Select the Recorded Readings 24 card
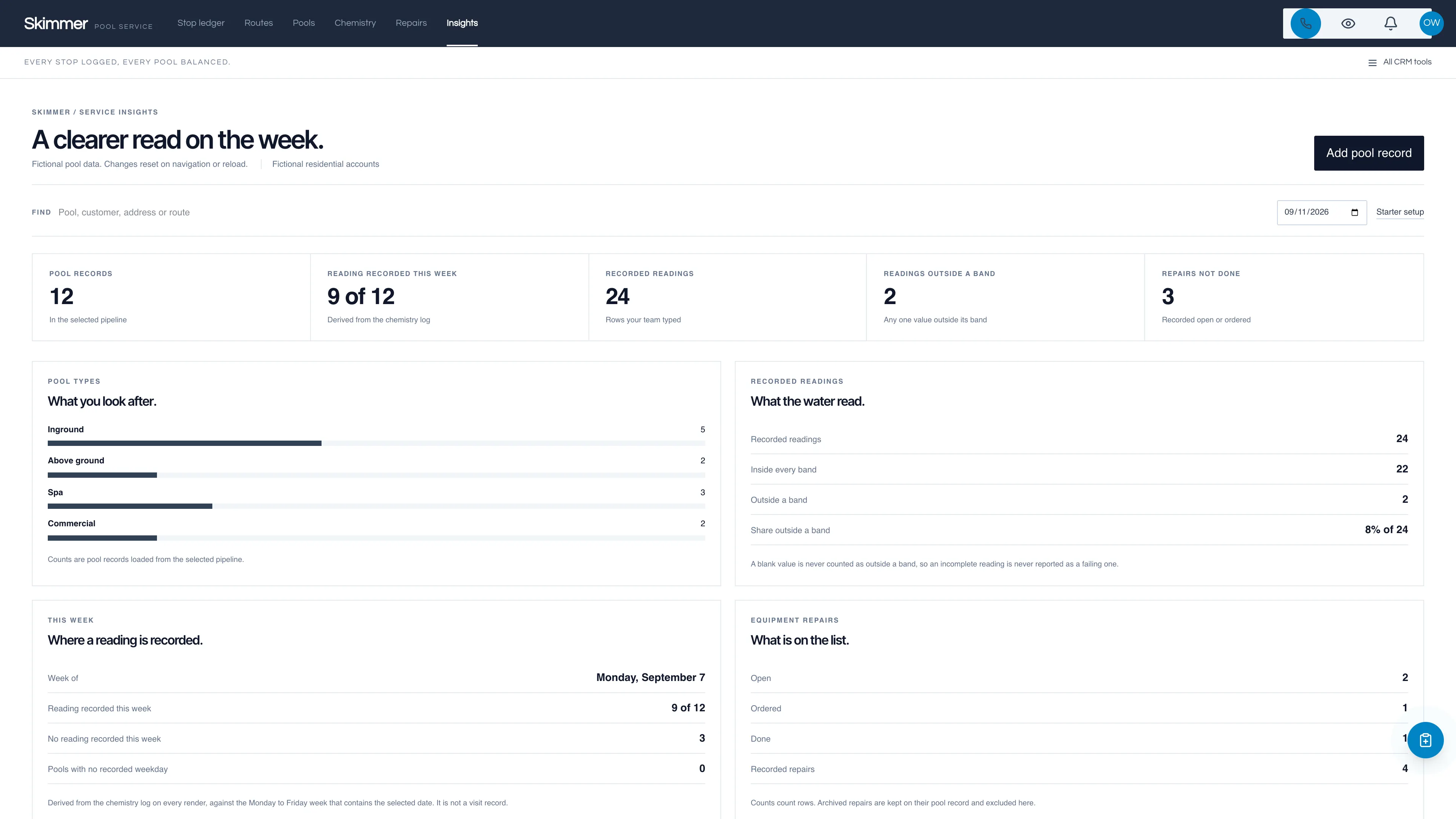Screen dimensions: 1456x819 coord(728,297)
